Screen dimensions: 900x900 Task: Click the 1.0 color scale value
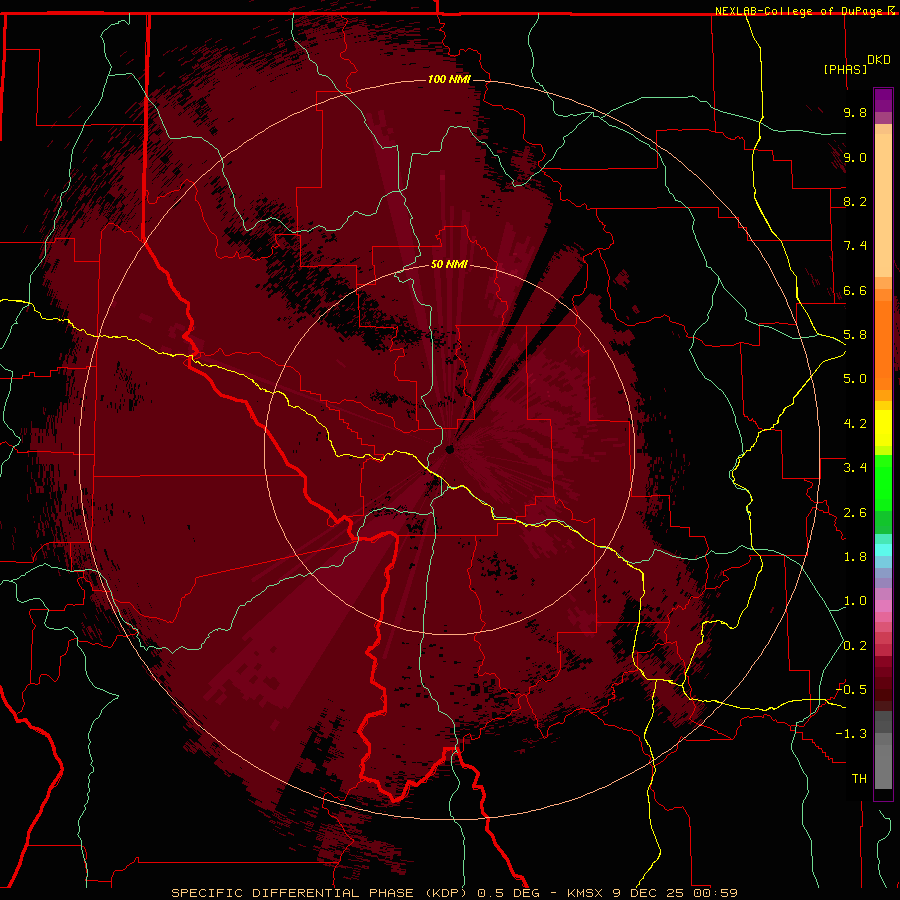[855, 601]
